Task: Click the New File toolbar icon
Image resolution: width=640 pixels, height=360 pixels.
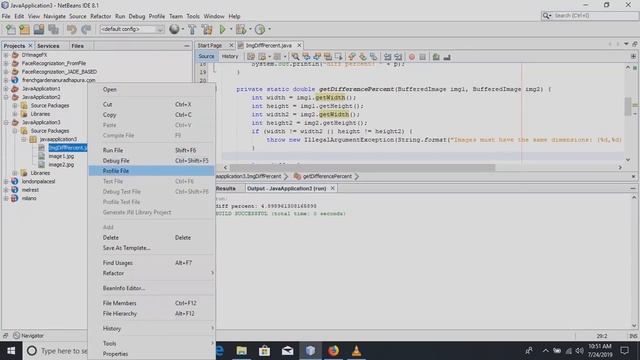Action: [10, 29]
